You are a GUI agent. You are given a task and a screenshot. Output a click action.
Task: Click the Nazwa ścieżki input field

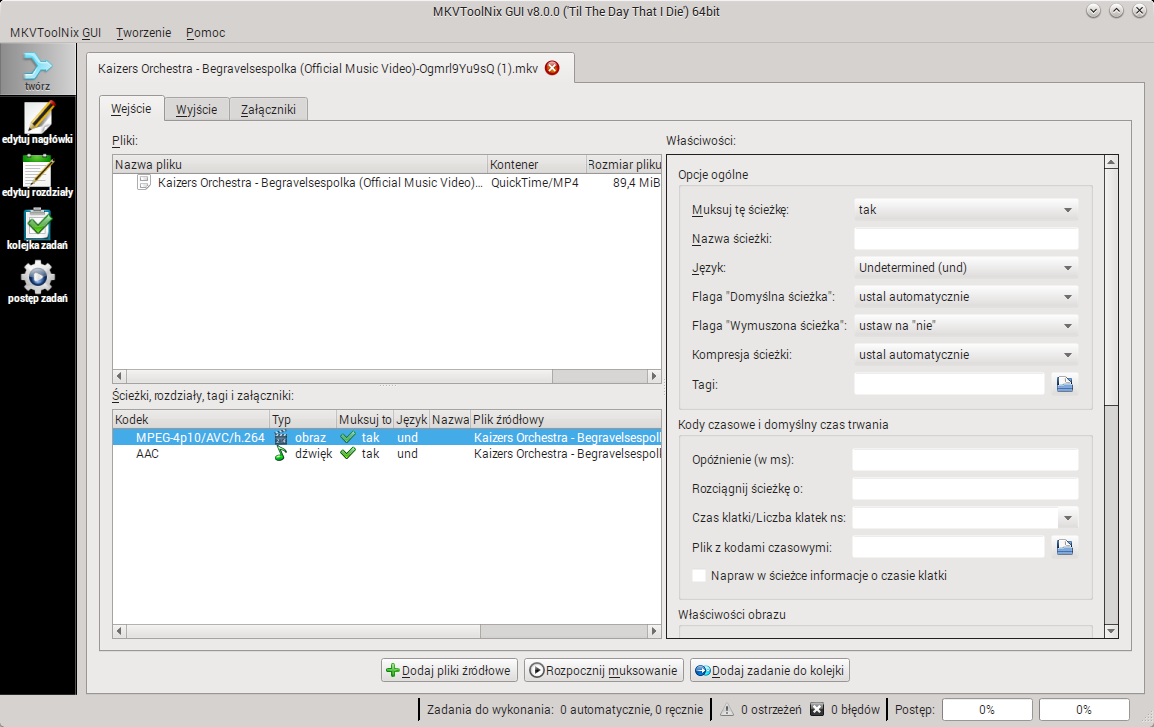click(x=966, y=238)
